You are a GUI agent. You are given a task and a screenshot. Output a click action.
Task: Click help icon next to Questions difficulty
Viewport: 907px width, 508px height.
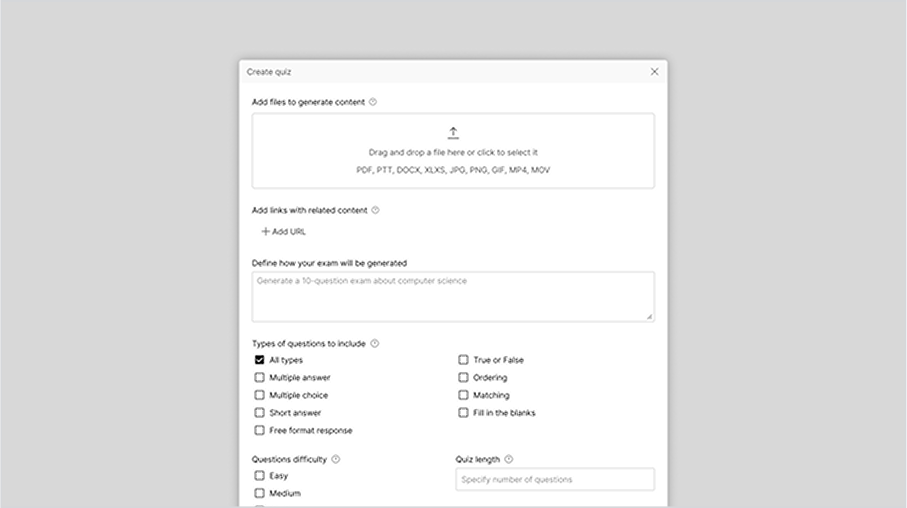[x=336, y=459]
